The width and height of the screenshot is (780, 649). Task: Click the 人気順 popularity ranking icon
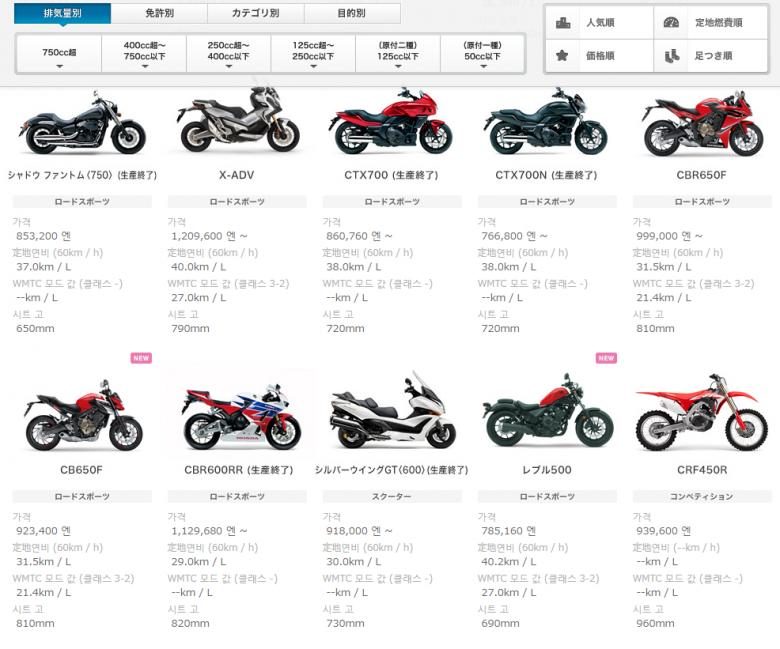(563, 22)
